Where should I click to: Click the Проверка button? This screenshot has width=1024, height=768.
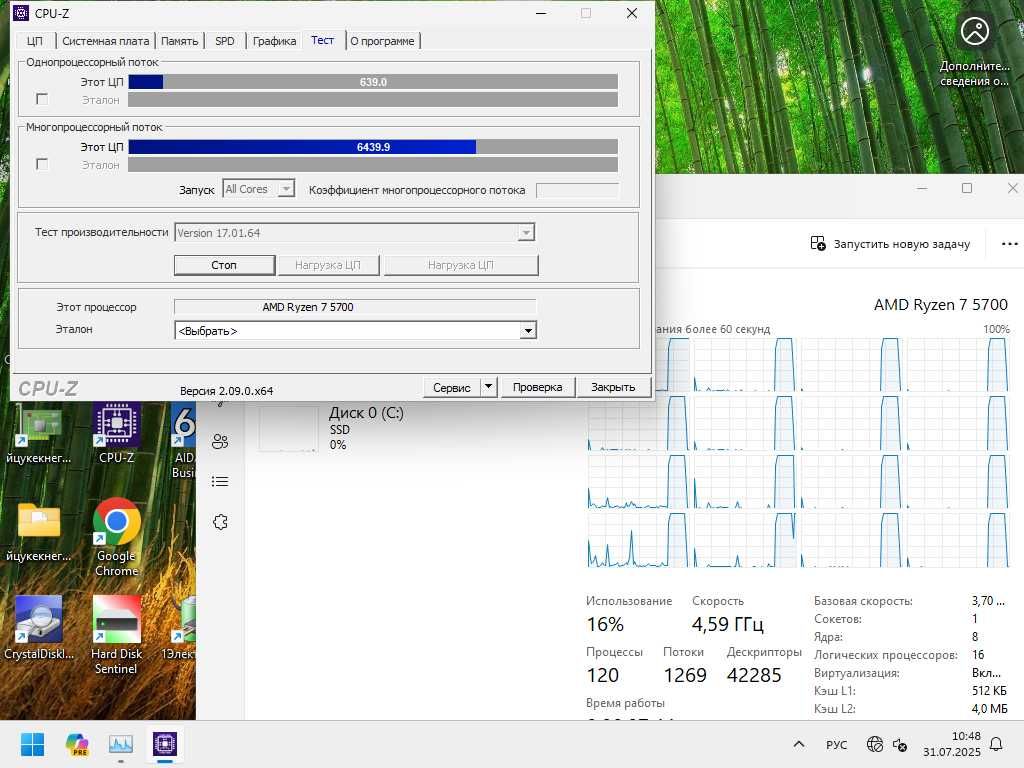(537, 387)
